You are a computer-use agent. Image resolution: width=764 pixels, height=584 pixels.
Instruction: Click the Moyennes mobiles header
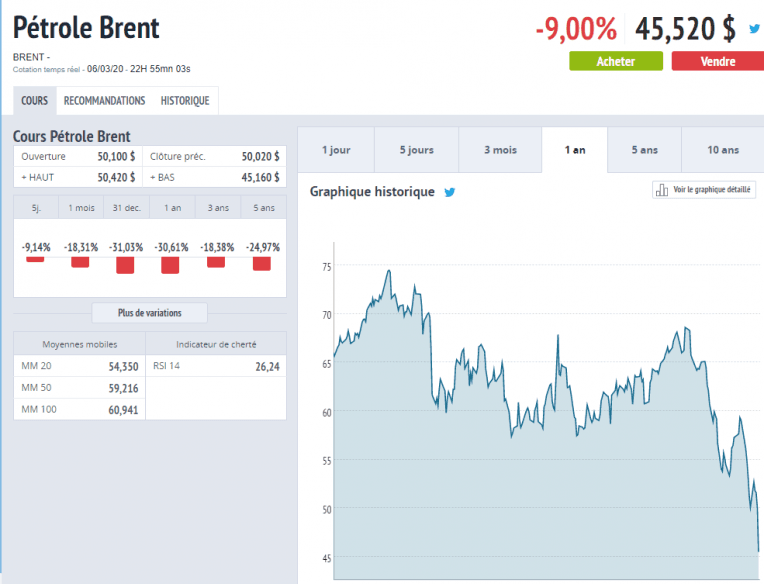(x=79, y=344)
